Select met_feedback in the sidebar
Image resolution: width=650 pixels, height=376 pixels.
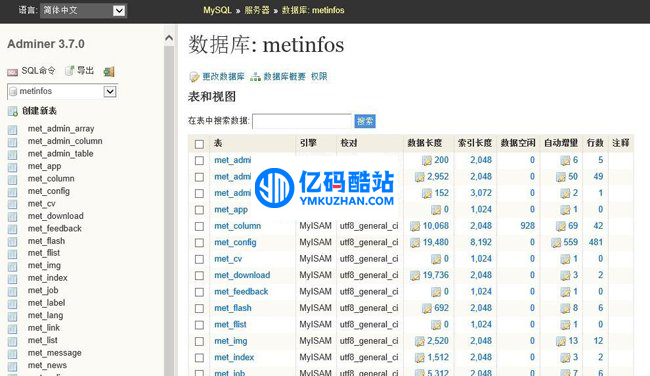pyautogui.click(x=55, y=228)
